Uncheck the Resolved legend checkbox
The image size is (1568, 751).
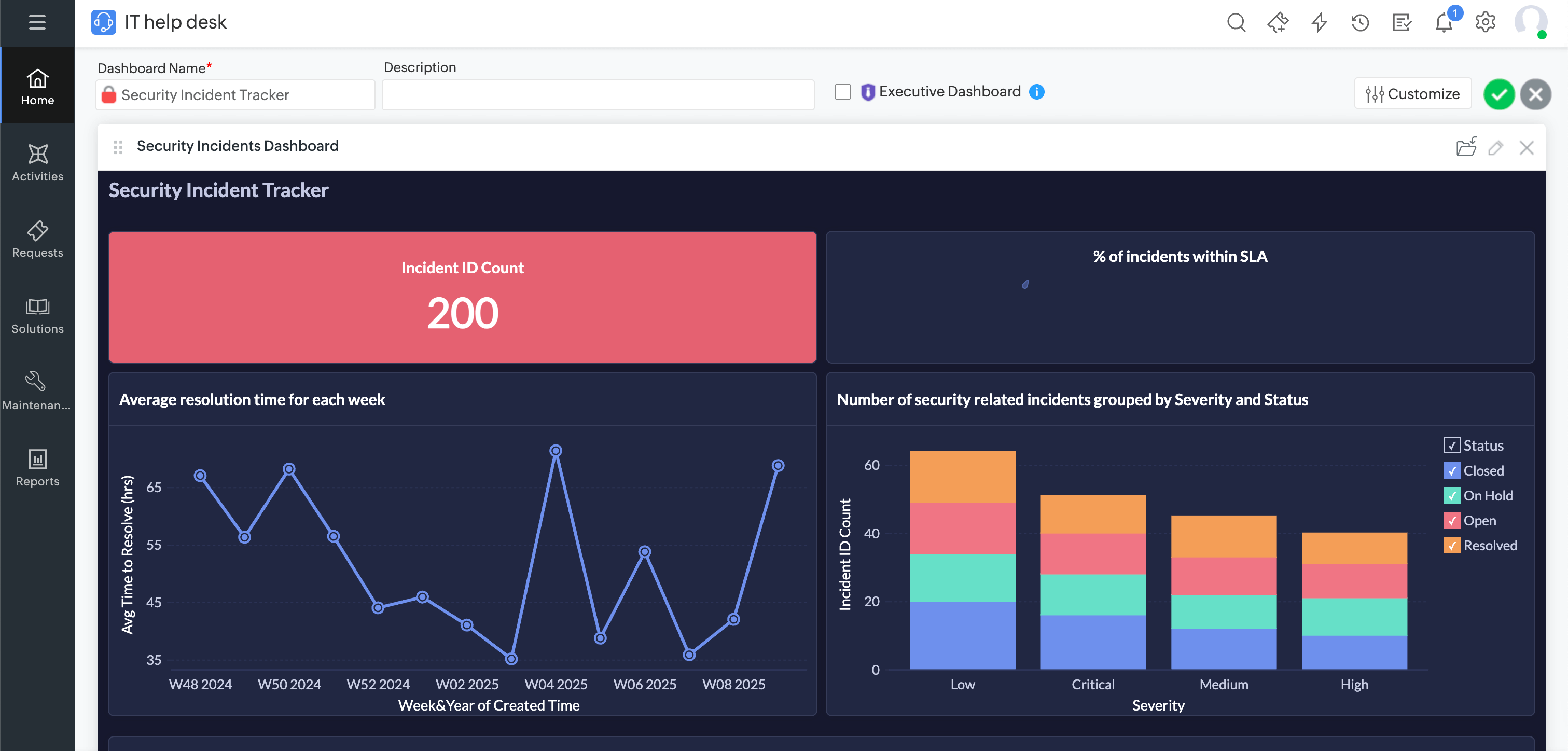[1452, 545]
